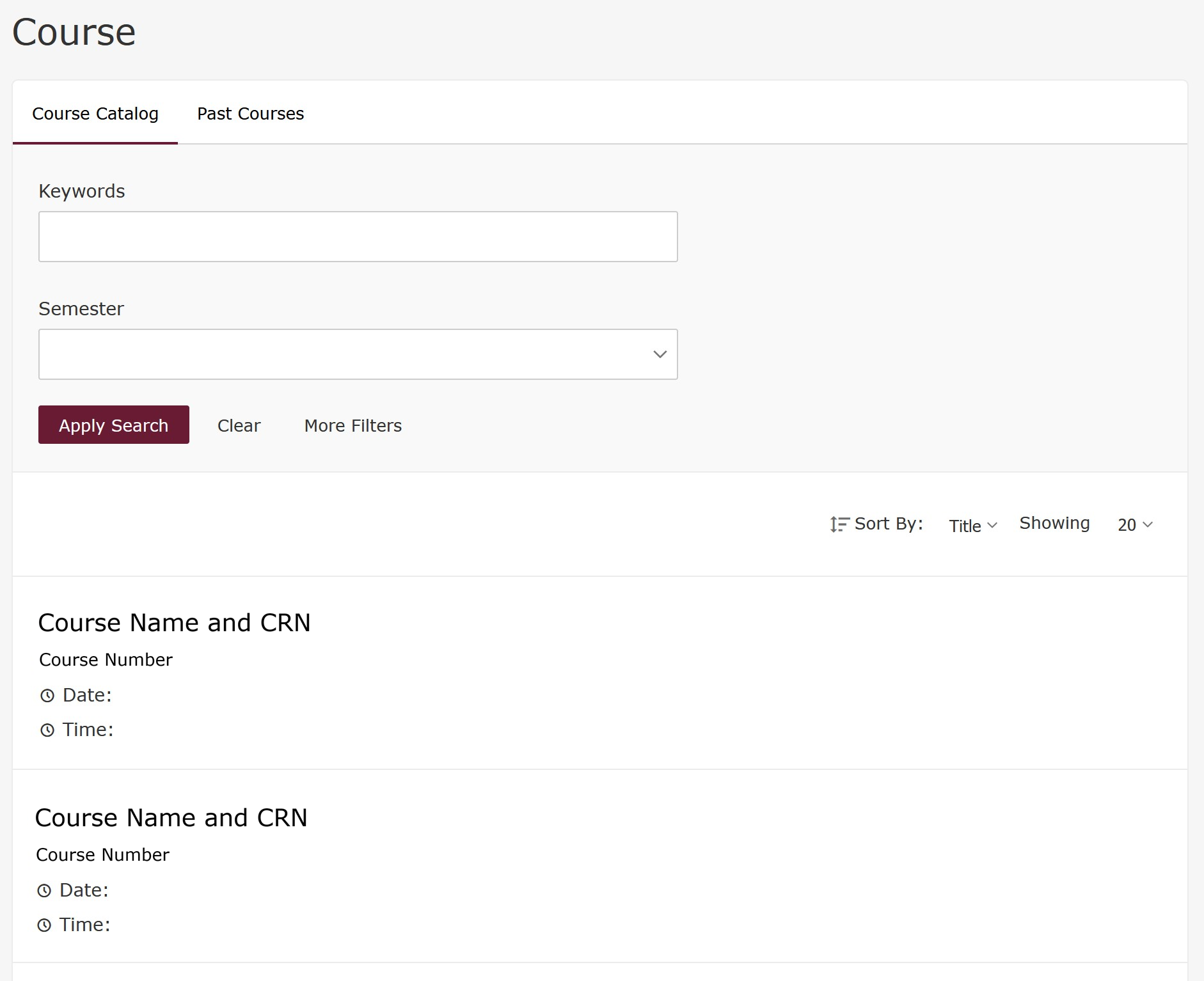Click the clock icon beside second course's Date
This screenshot has width=1204, height=981.
click(x=44, y=891)
